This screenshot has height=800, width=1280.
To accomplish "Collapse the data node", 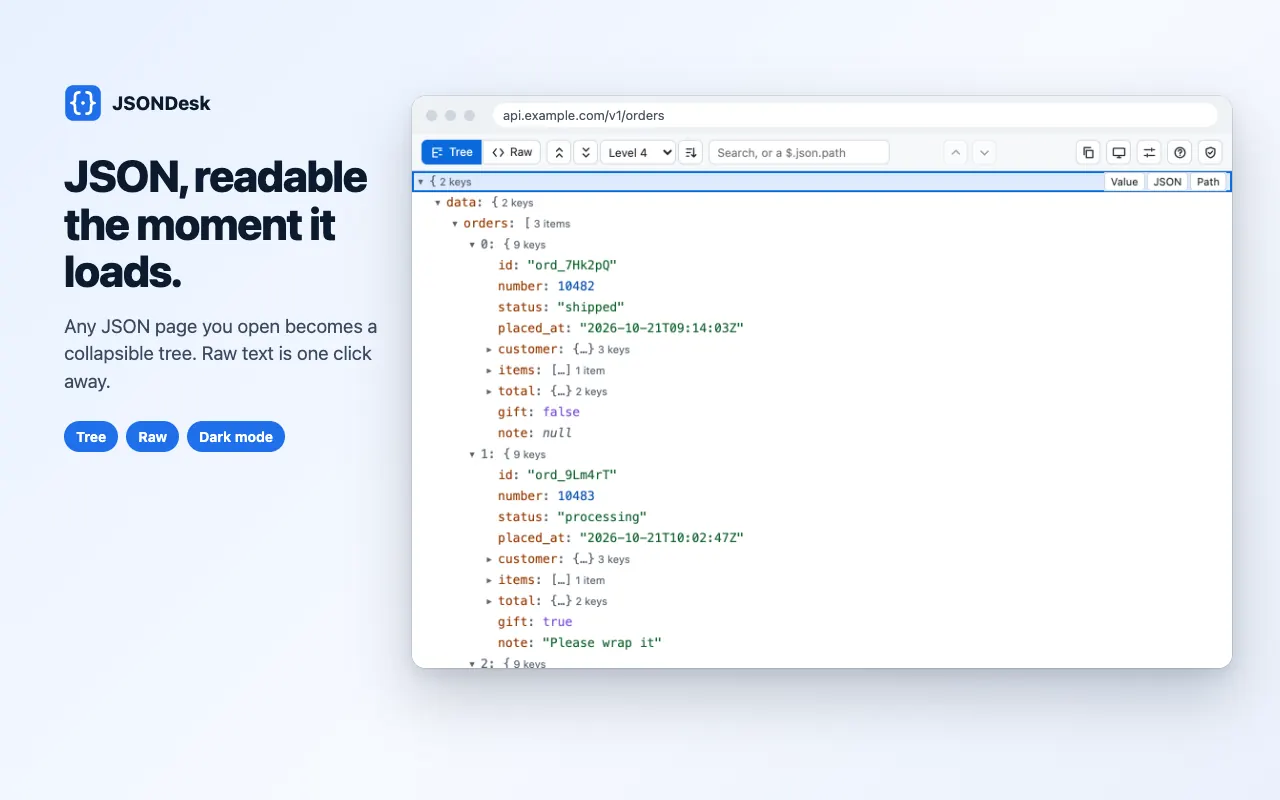I will [x=438, y=203].
